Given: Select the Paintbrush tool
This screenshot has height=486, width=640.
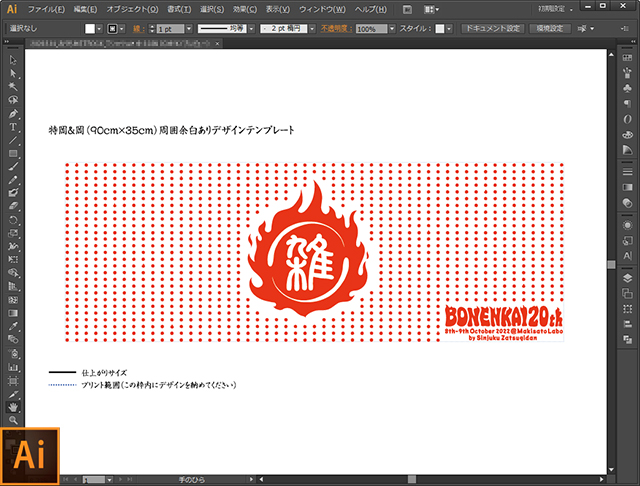Looking at the screenshot, I should click(x=13, y=166).
